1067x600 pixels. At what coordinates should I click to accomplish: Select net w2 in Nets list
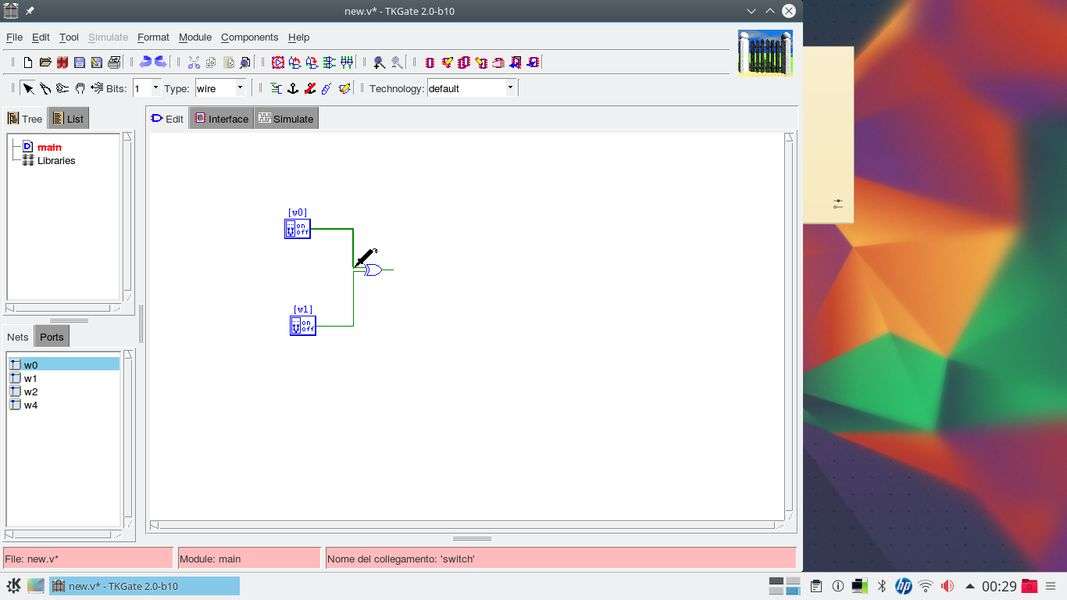tap(31, 392)
